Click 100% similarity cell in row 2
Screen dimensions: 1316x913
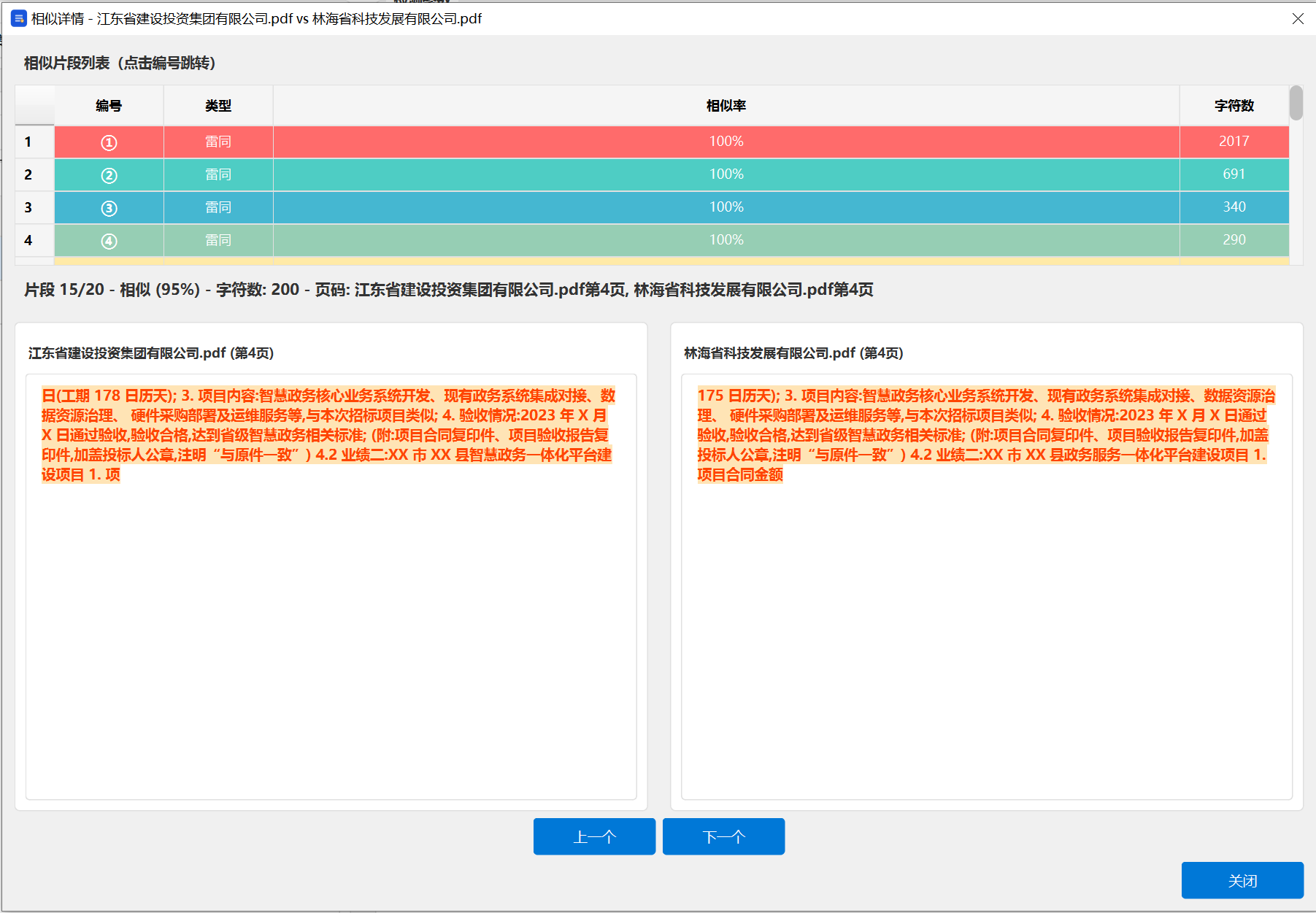pos(726,174)
